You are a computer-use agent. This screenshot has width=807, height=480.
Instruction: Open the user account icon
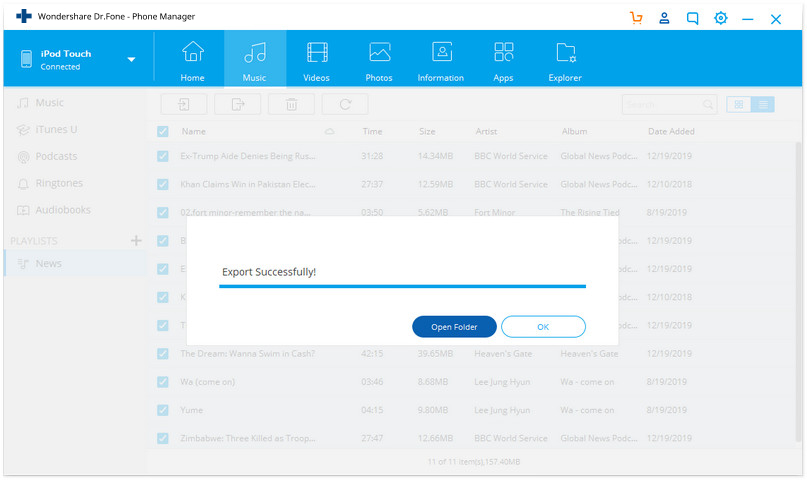tap(664, 18)
